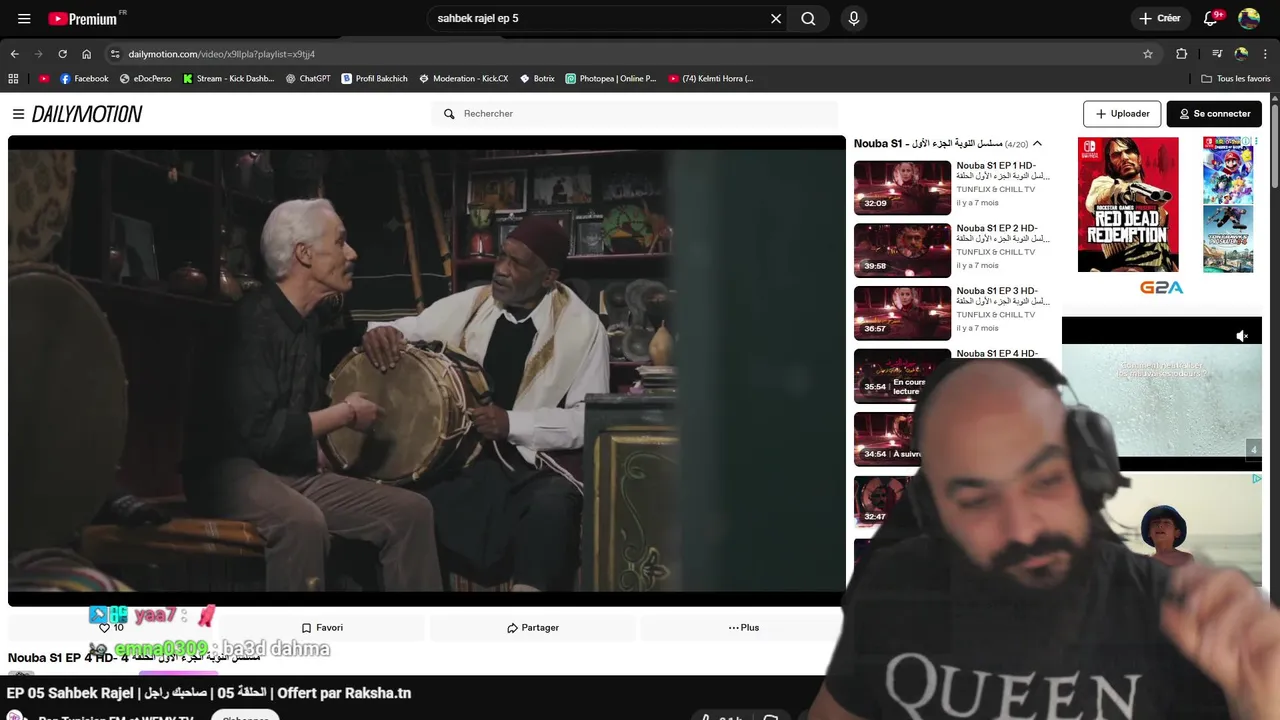Open Nouba S1 EP 3 thumbnail
This screenshot has width=1280, height=720.
(x=902, y=313)
